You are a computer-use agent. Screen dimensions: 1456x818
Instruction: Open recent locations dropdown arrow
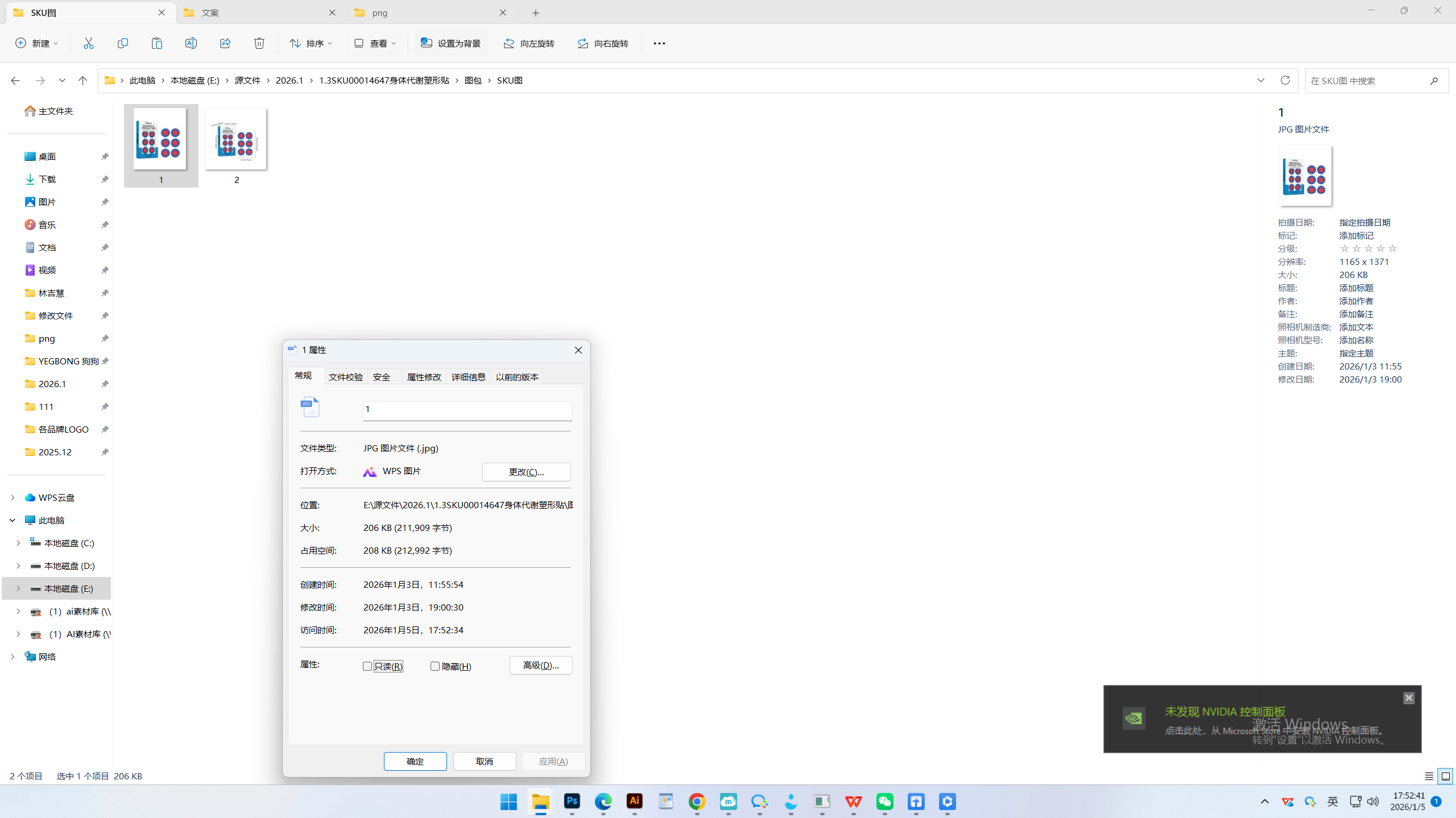tap(62, 81)
